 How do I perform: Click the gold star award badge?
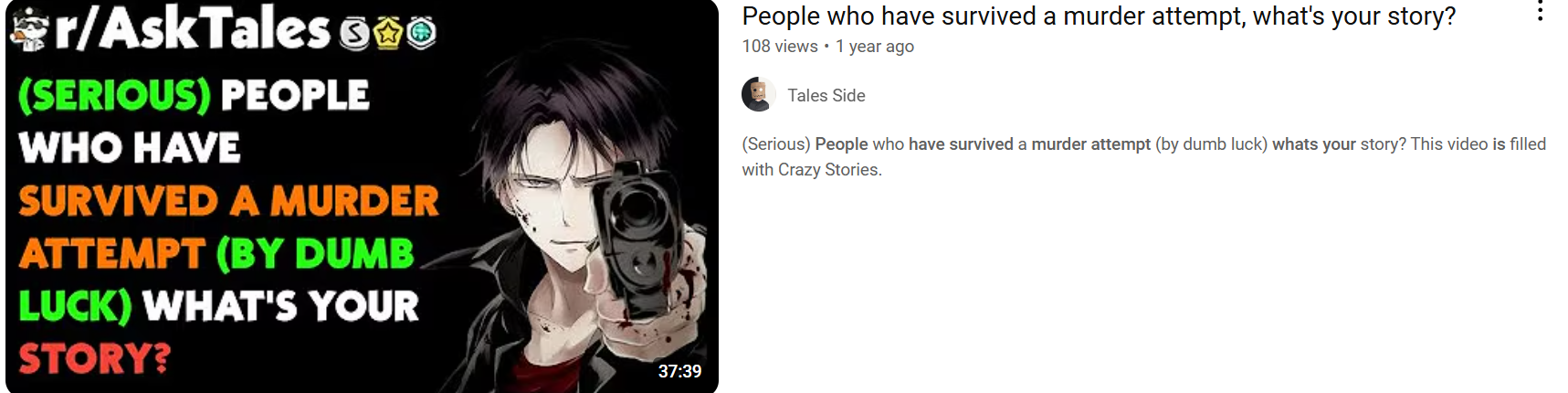tap(388, 34)
